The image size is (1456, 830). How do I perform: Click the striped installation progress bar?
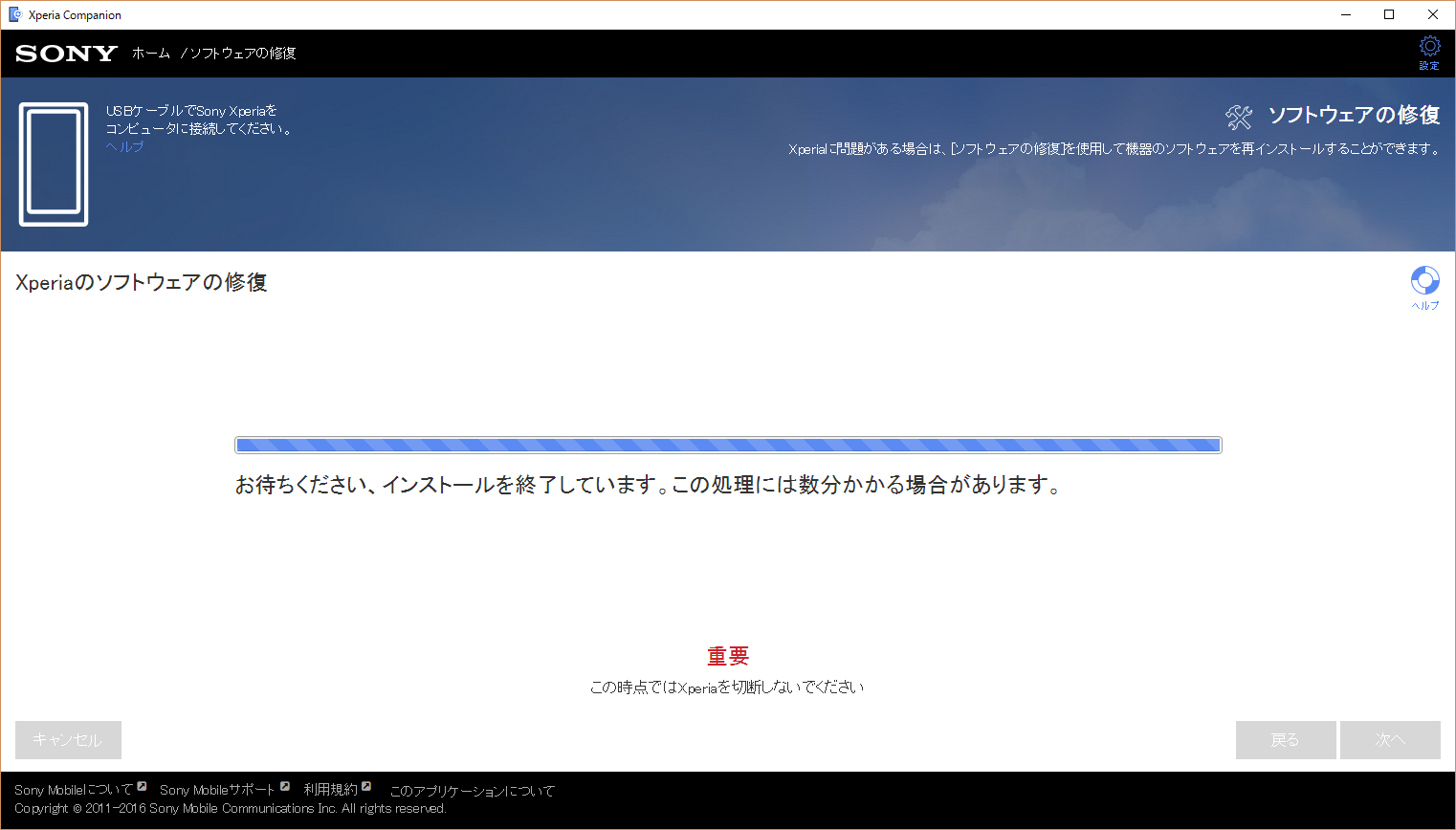click(x=727, y=445)
